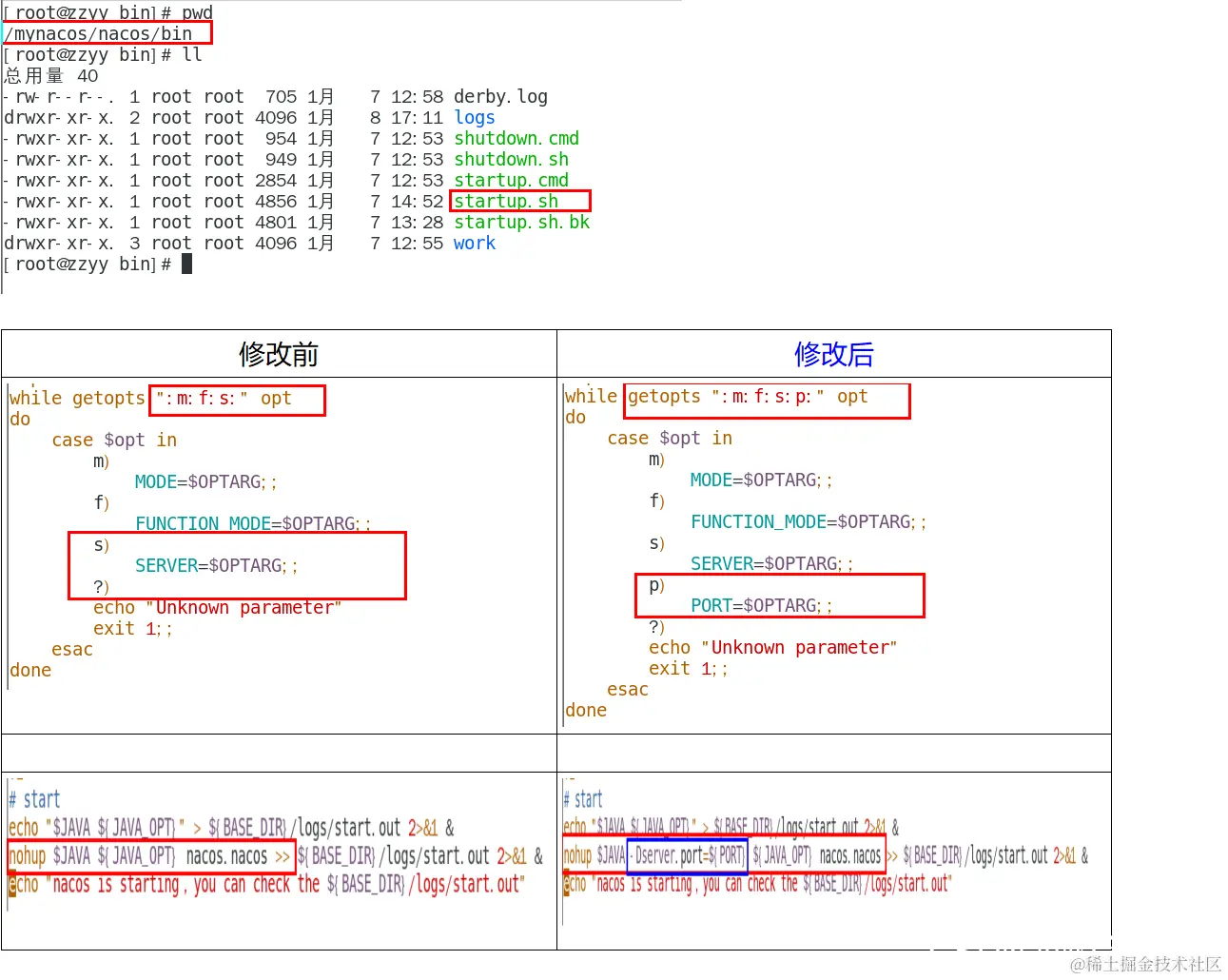
Task: Click "nacos is starting" echo line in 修改后
Action: (x=758, y=884)
